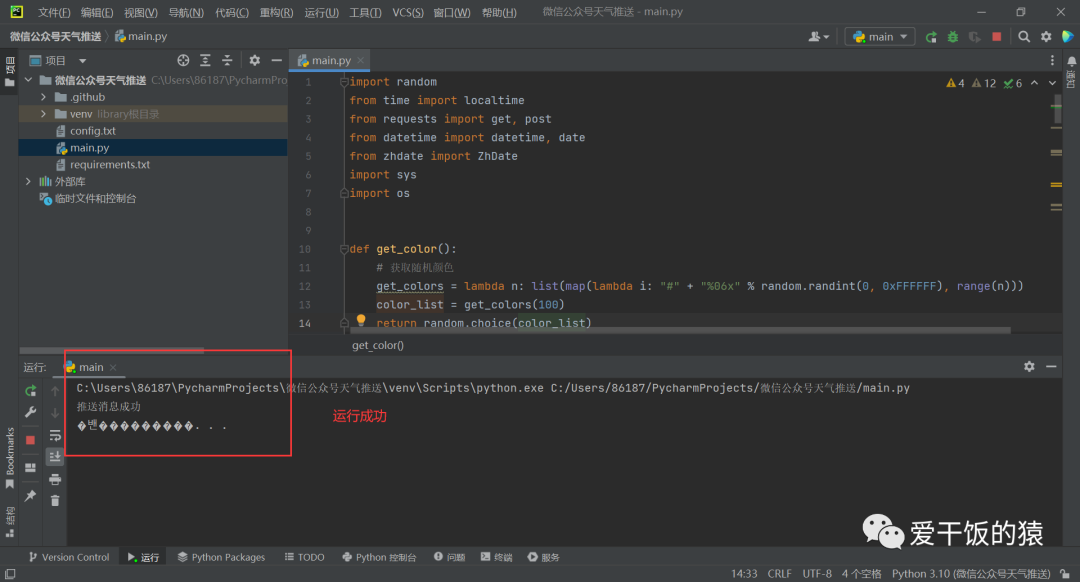Open 运行(U) menu
The image size is (1080, 582).
[x=322, y=12]
